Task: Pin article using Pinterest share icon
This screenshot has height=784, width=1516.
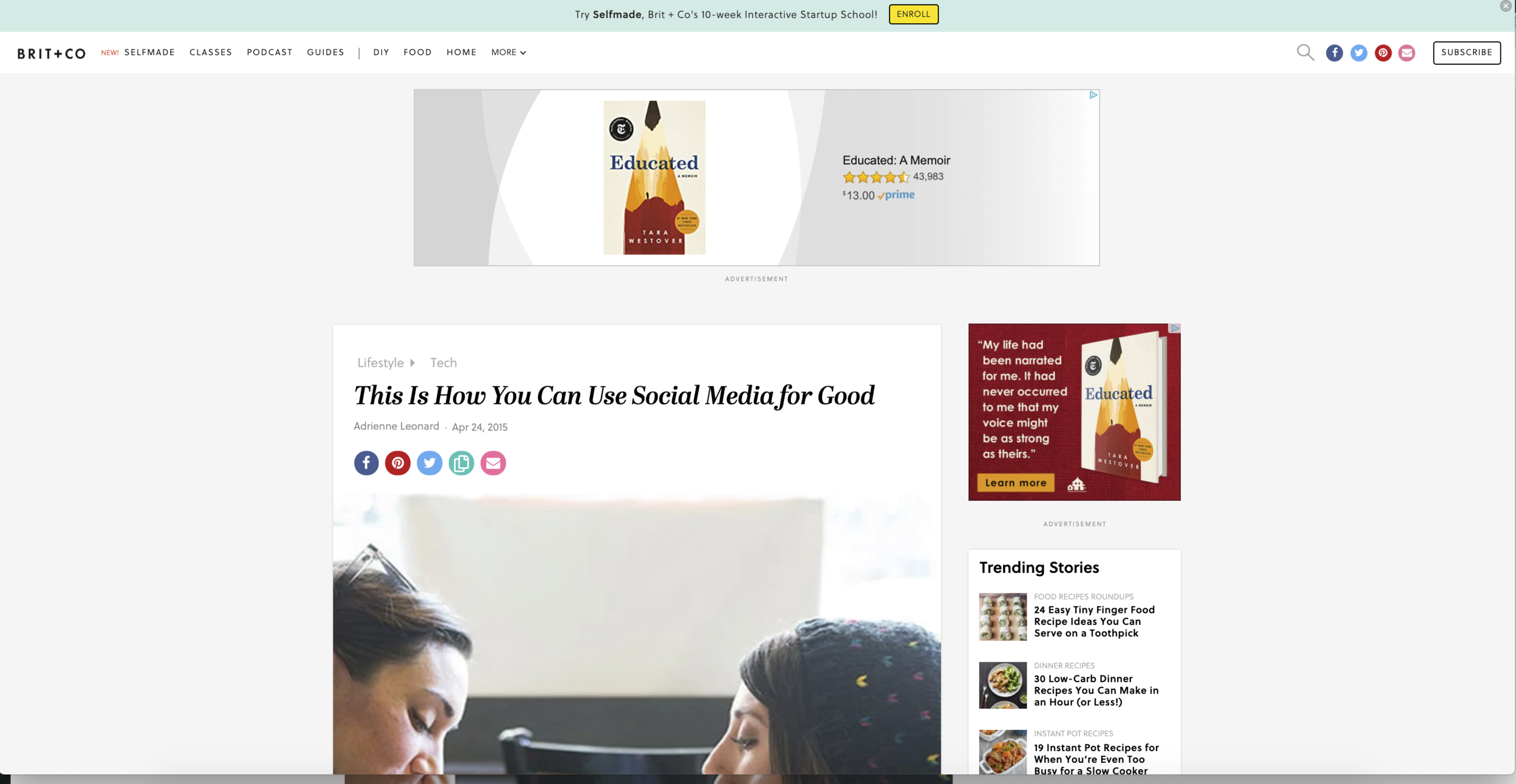Action: (398, 463)
